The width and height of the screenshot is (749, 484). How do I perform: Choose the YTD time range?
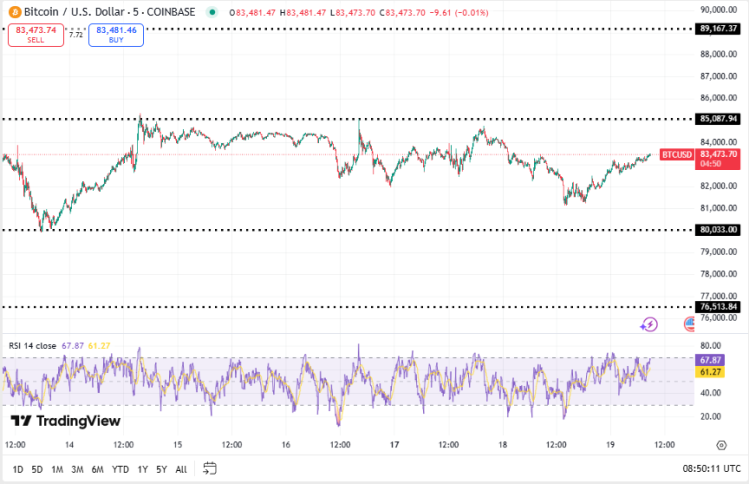pyautogui.click(x=120, y=469)
